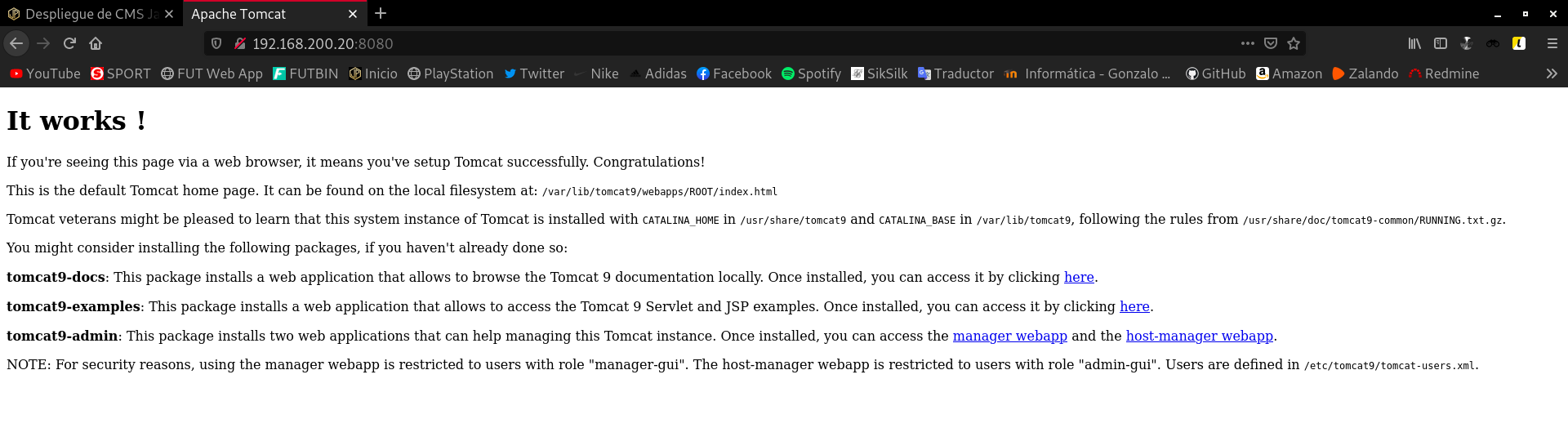Image resolution: width=1568 pixels, height=428 pixels.
Task: Open the SikSilk bookmark
Action: pyautogui.click(x=879, y=74)
